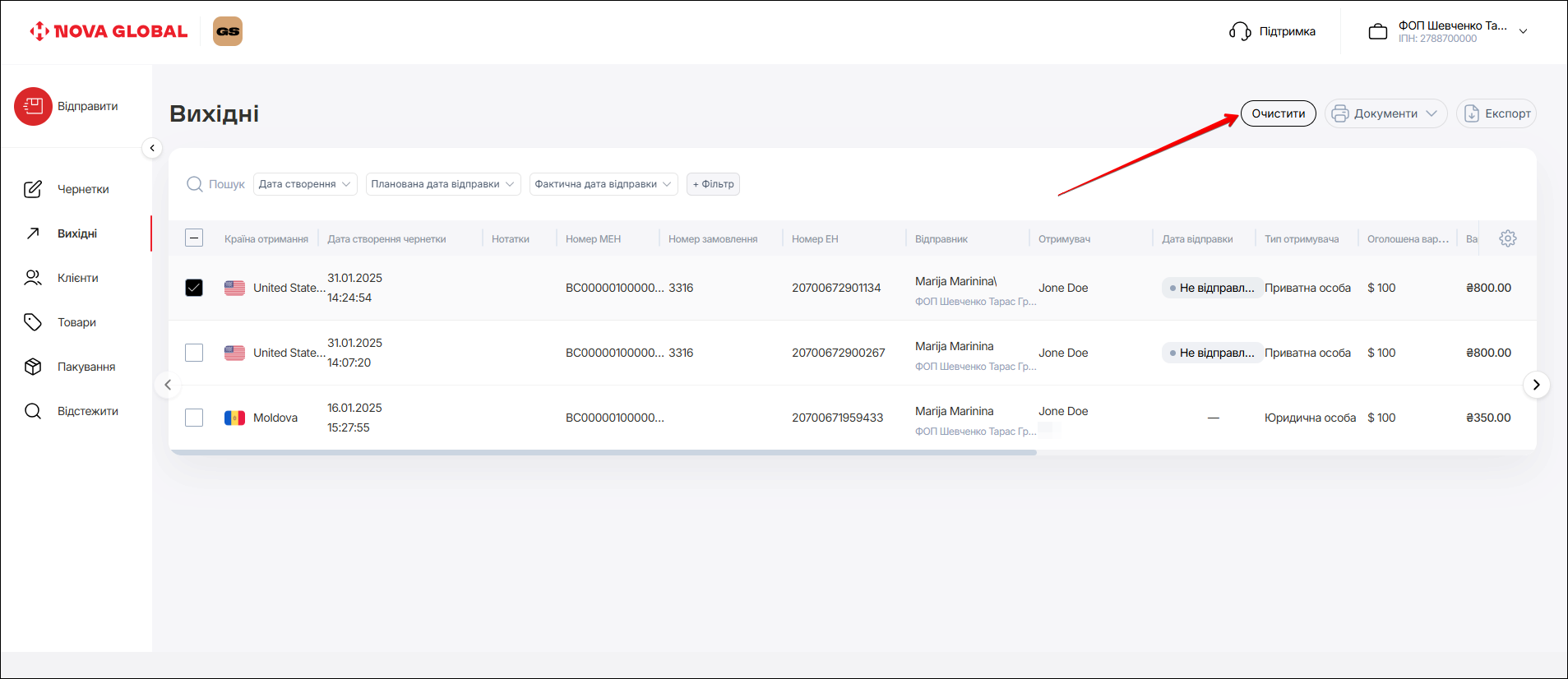Open the Документи dropdown menu

tap(1385, 113)
